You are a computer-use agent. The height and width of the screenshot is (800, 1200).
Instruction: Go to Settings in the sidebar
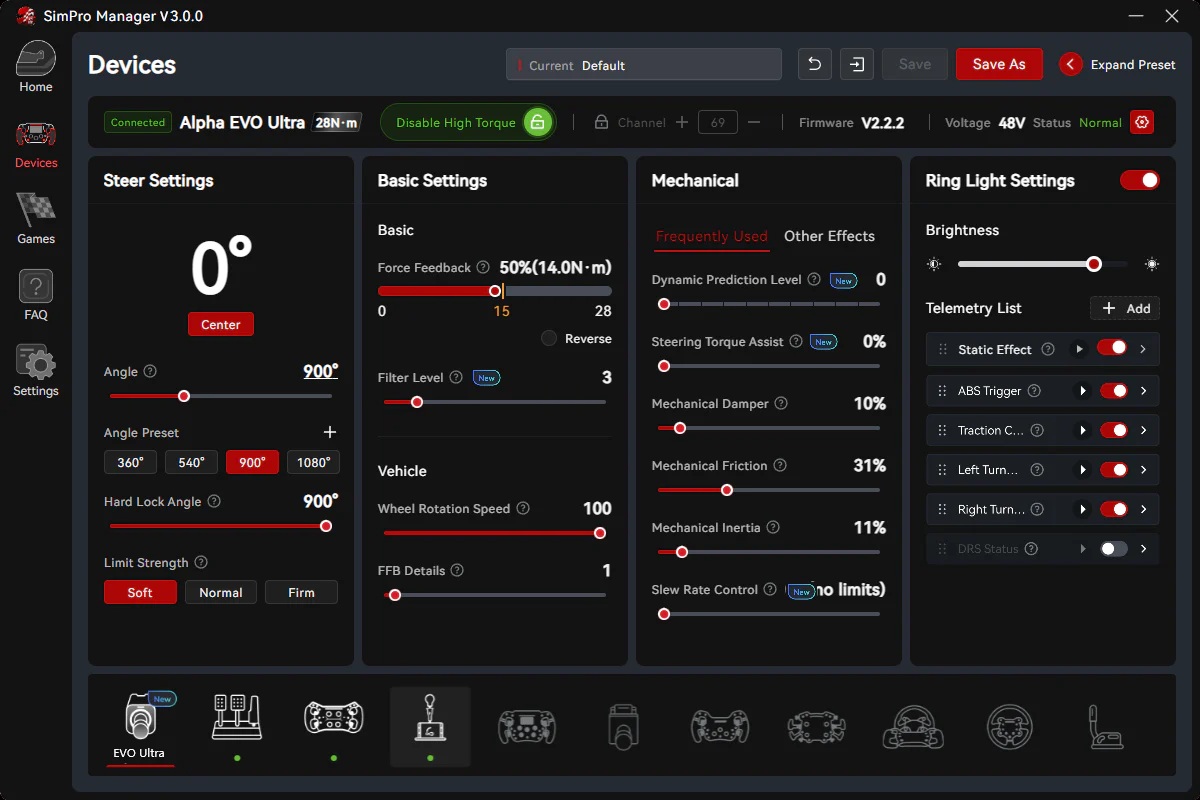36,371
